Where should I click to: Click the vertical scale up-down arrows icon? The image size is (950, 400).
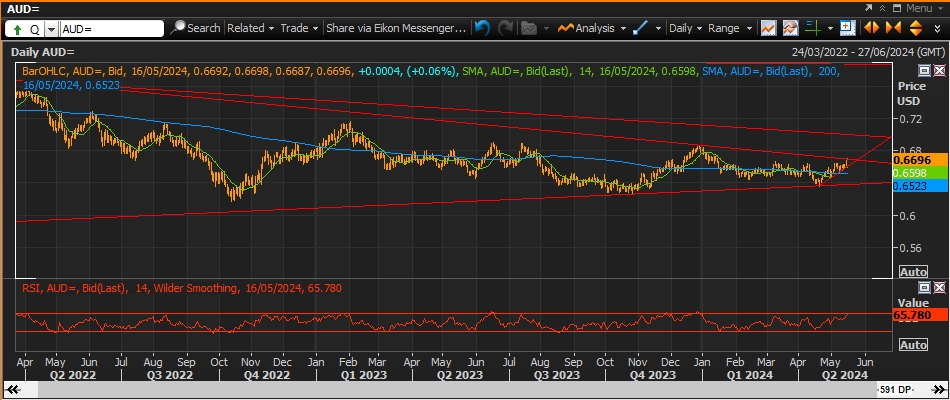(x=915, y=28)
